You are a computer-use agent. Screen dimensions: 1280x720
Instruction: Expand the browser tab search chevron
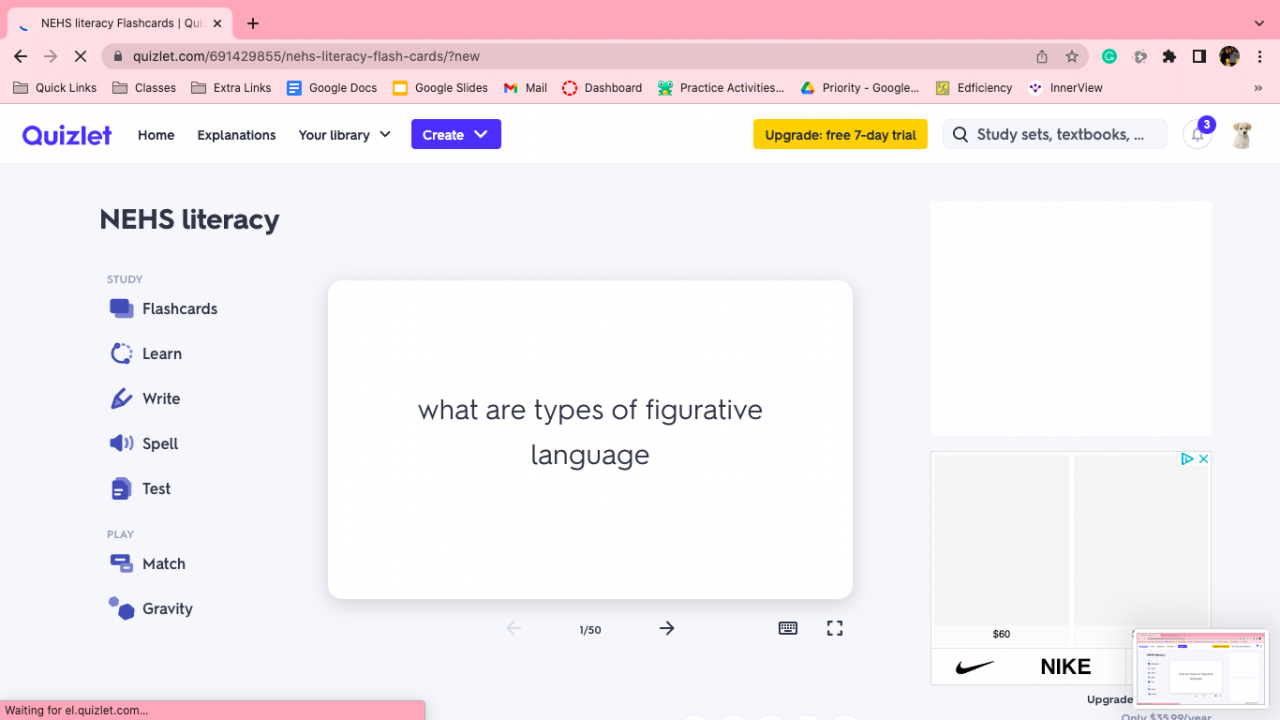tap(1259, 23)
